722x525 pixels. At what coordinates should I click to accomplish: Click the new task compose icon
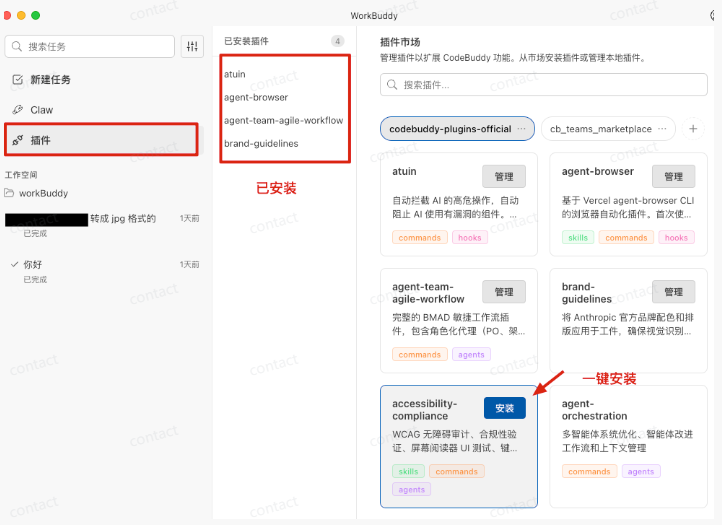(17, 80)
